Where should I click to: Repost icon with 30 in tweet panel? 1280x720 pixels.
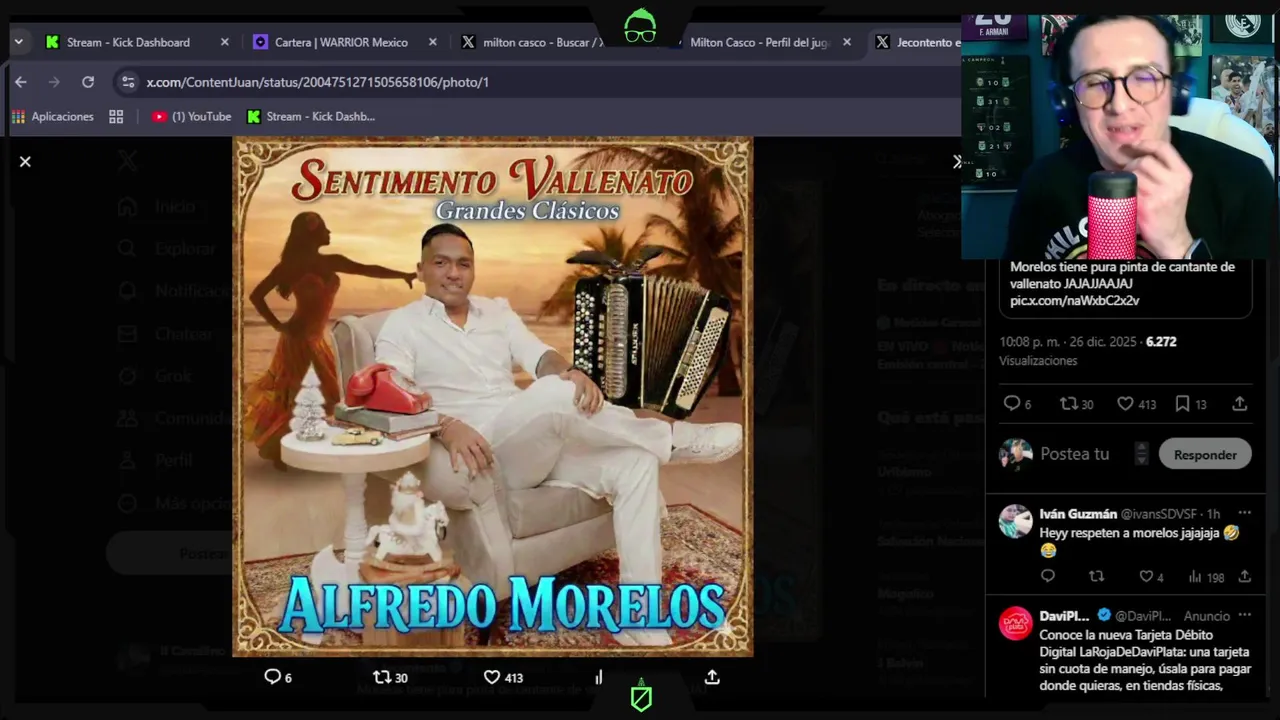[x=1068, y=404]
